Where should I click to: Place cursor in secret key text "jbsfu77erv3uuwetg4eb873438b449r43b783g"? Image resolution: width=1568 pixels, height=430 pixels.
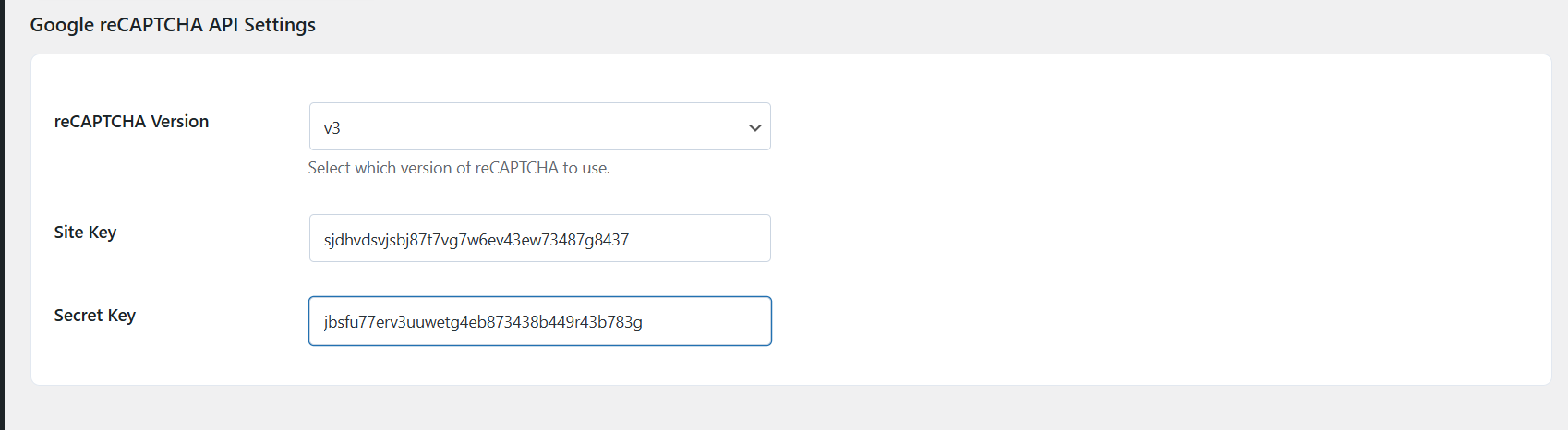point(482,322)
